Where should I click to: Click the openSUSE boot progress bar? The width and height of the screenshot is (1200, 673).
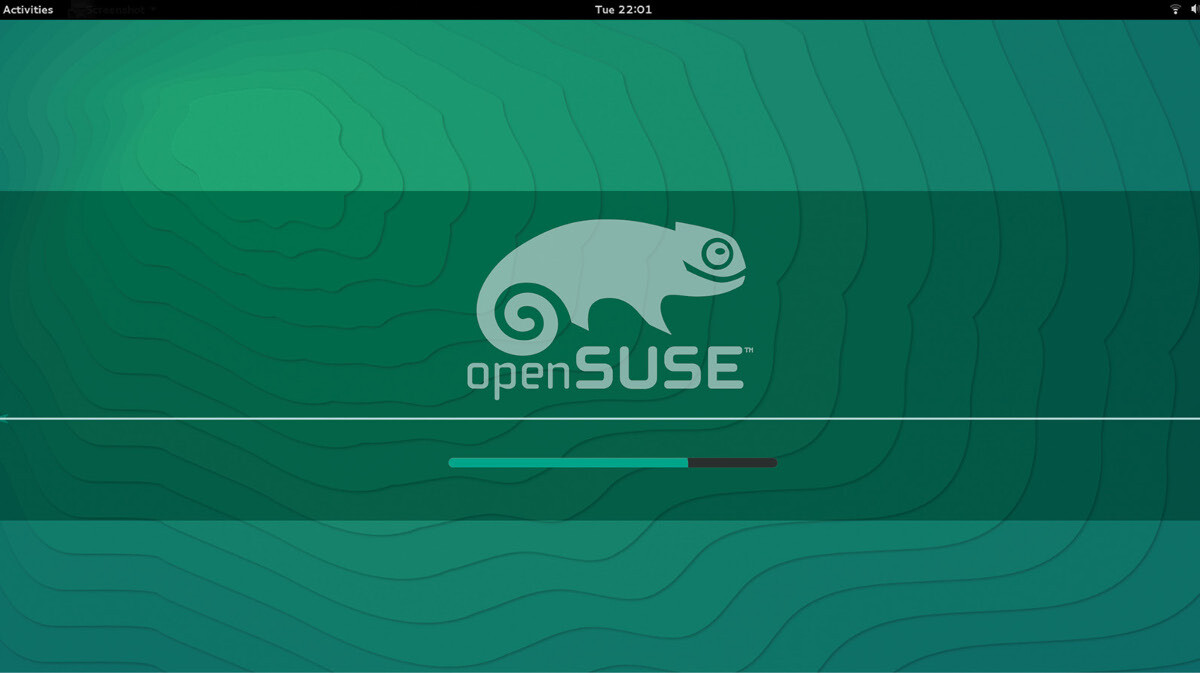613,463
